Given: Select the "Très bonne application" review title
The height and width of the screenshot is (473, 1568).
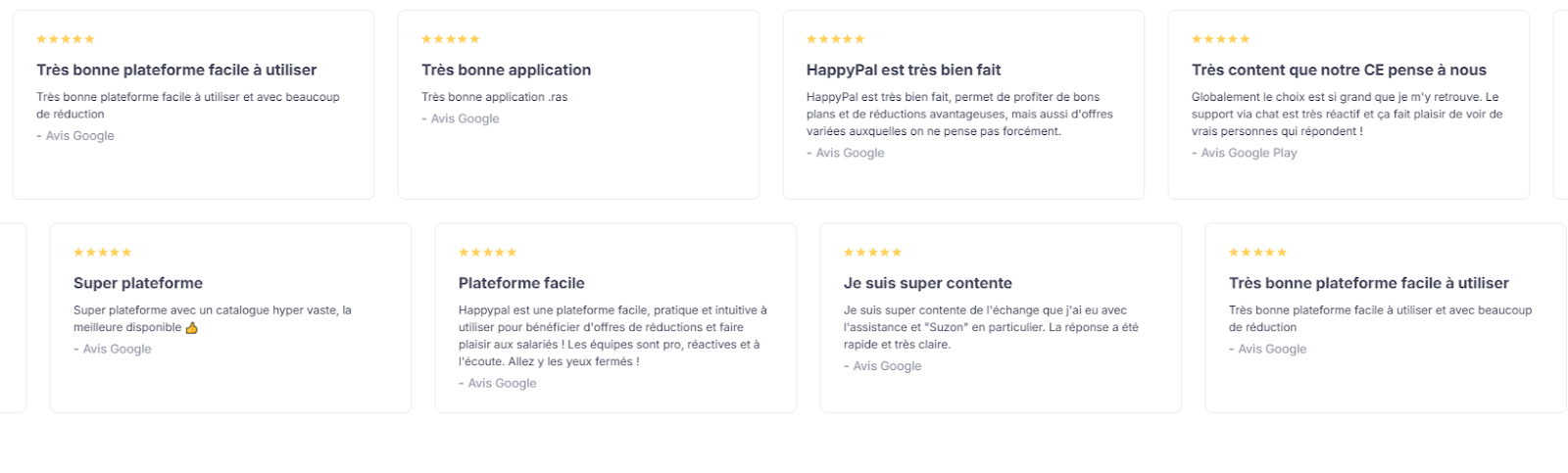Looking at the screenshot, I should point(506,70).
